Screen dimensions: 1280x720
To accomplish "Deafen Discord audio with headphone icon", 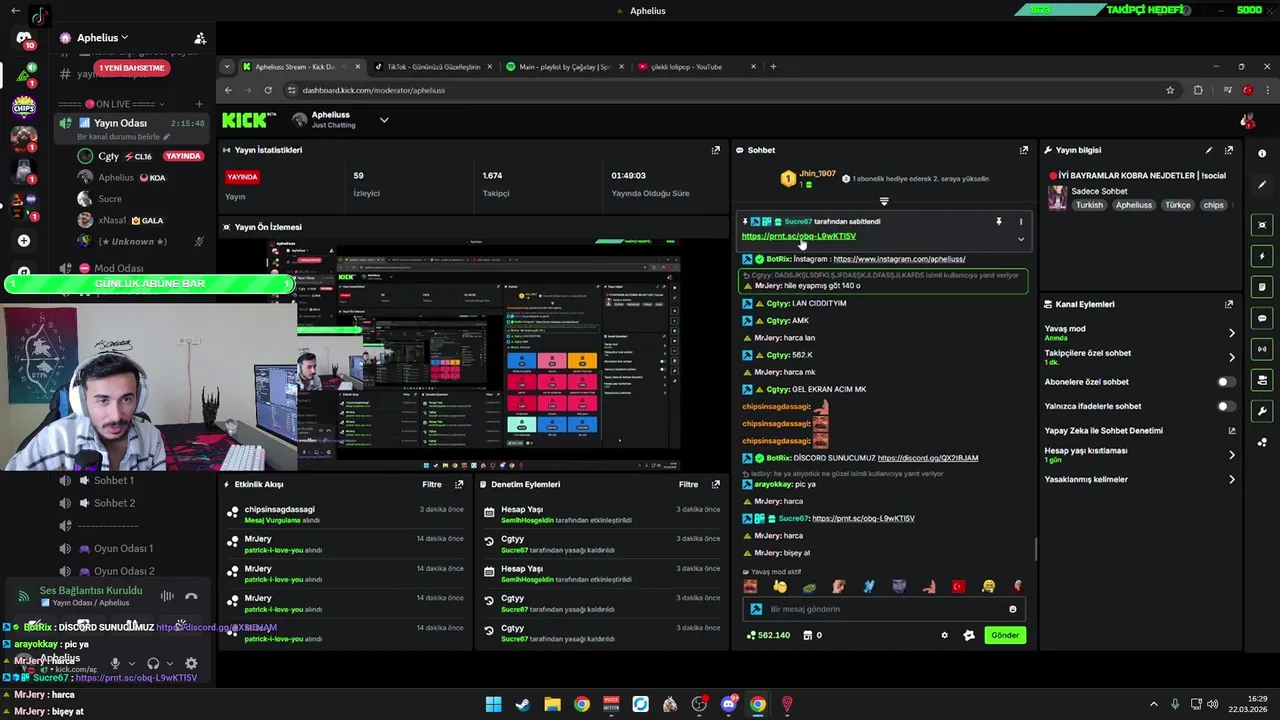I will (x=153, y=663).
